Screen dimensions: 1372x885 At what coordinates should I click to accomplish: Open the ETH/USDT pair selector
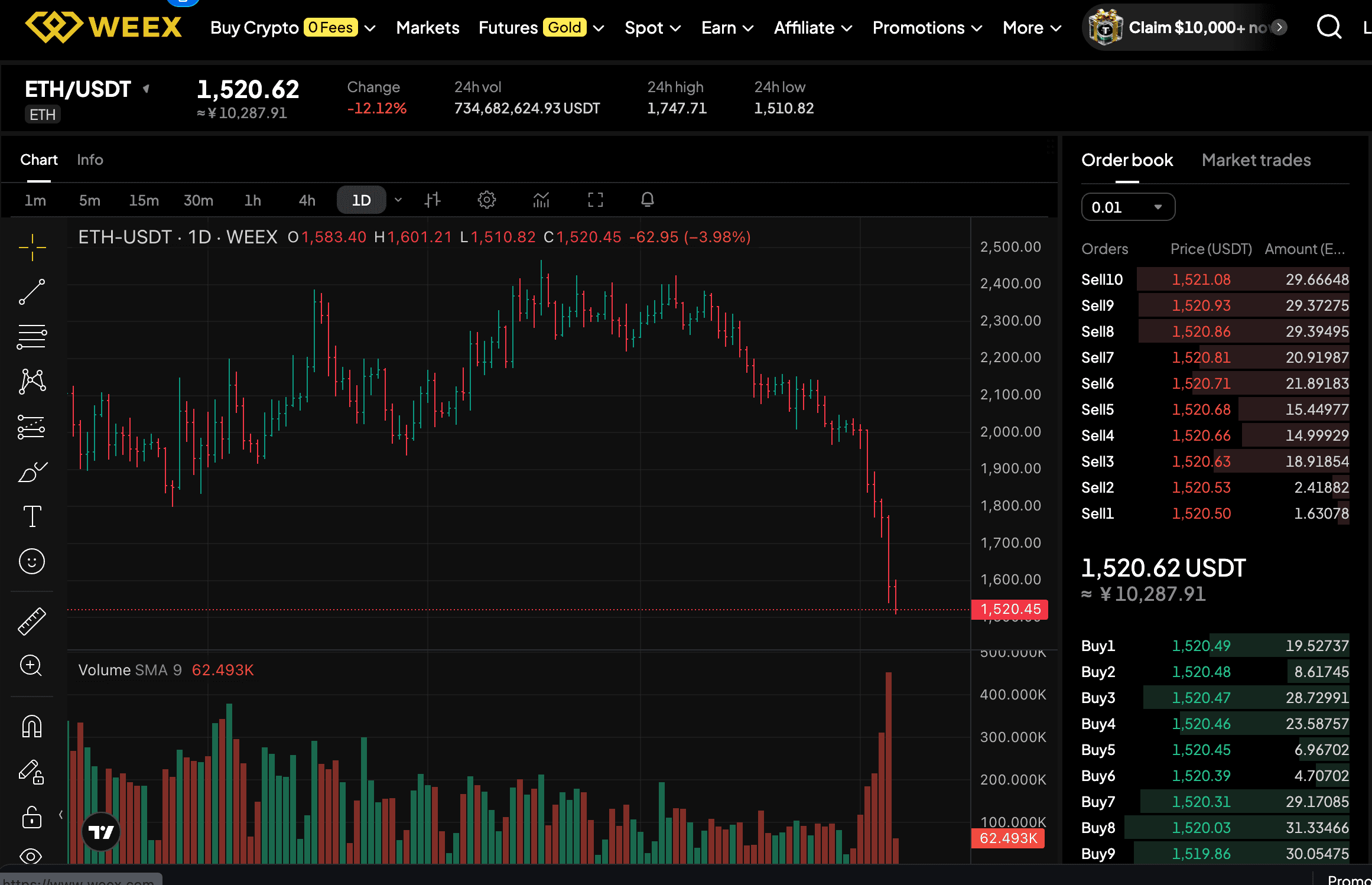(x=87, y=90)
